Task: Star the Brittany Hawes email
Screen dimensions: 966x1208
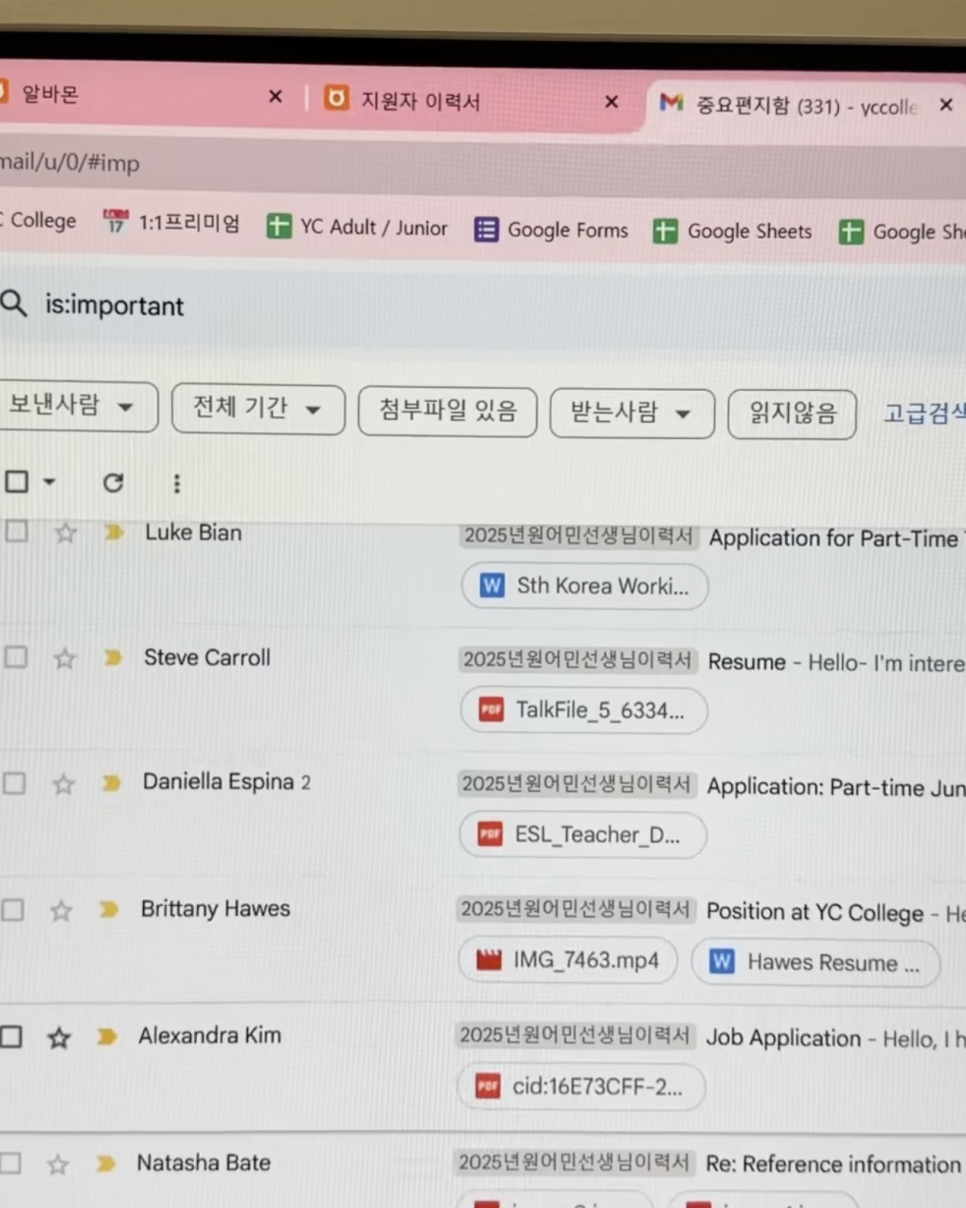Action: coord(62,910)
